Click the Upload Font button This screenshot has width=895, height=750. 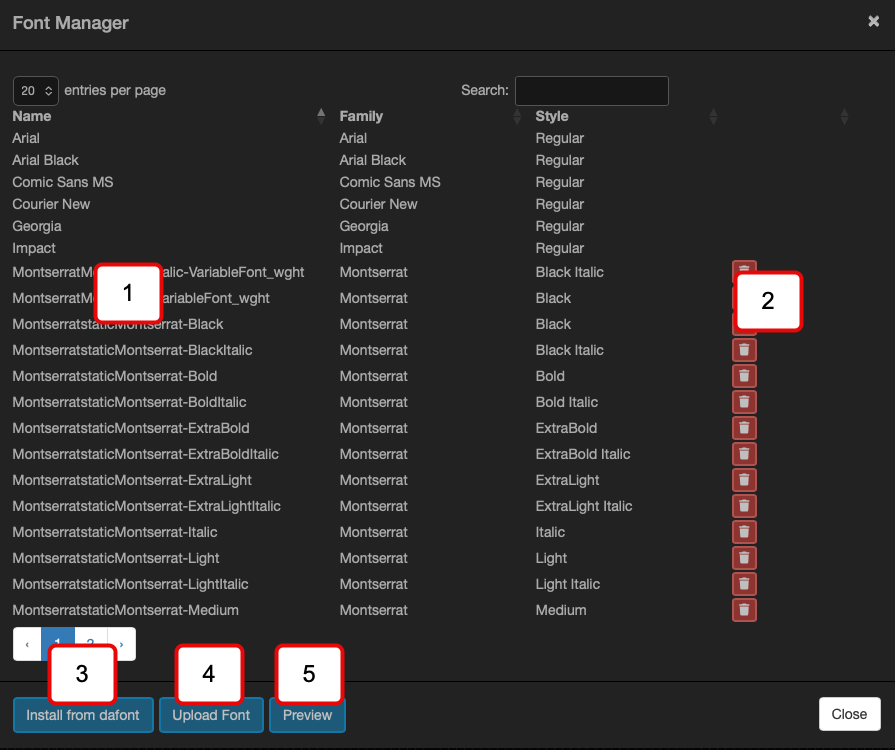point(211,715)
